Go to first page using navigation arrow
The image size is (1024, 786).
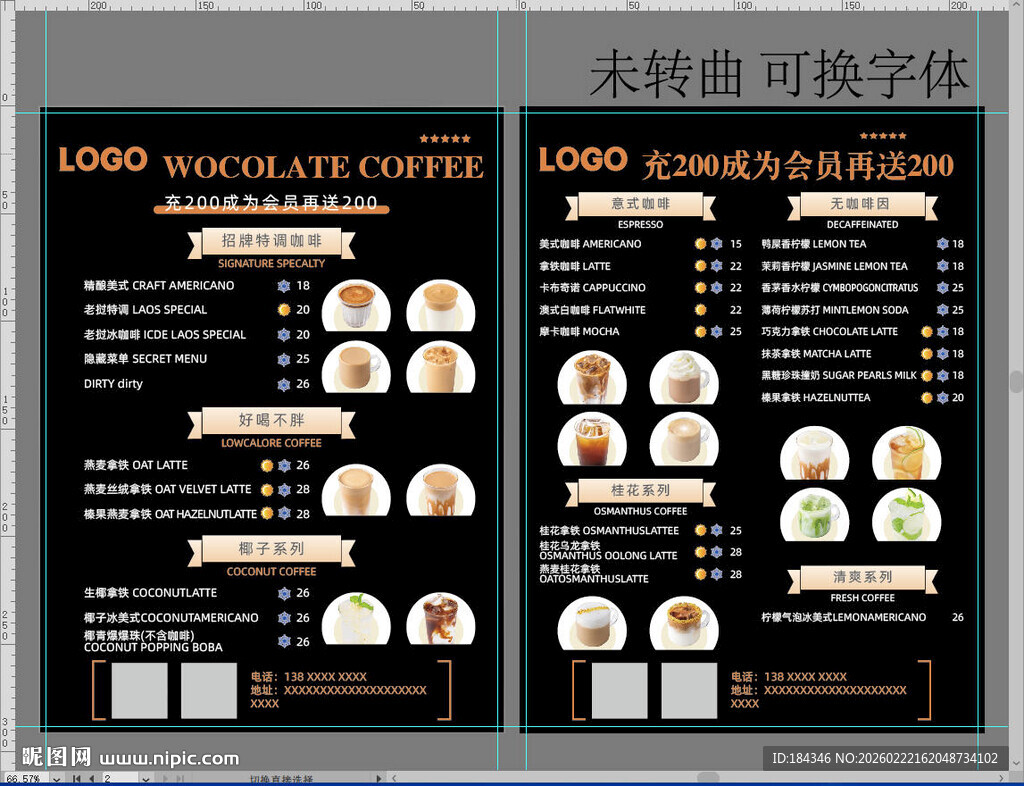[x=77, y=779]
